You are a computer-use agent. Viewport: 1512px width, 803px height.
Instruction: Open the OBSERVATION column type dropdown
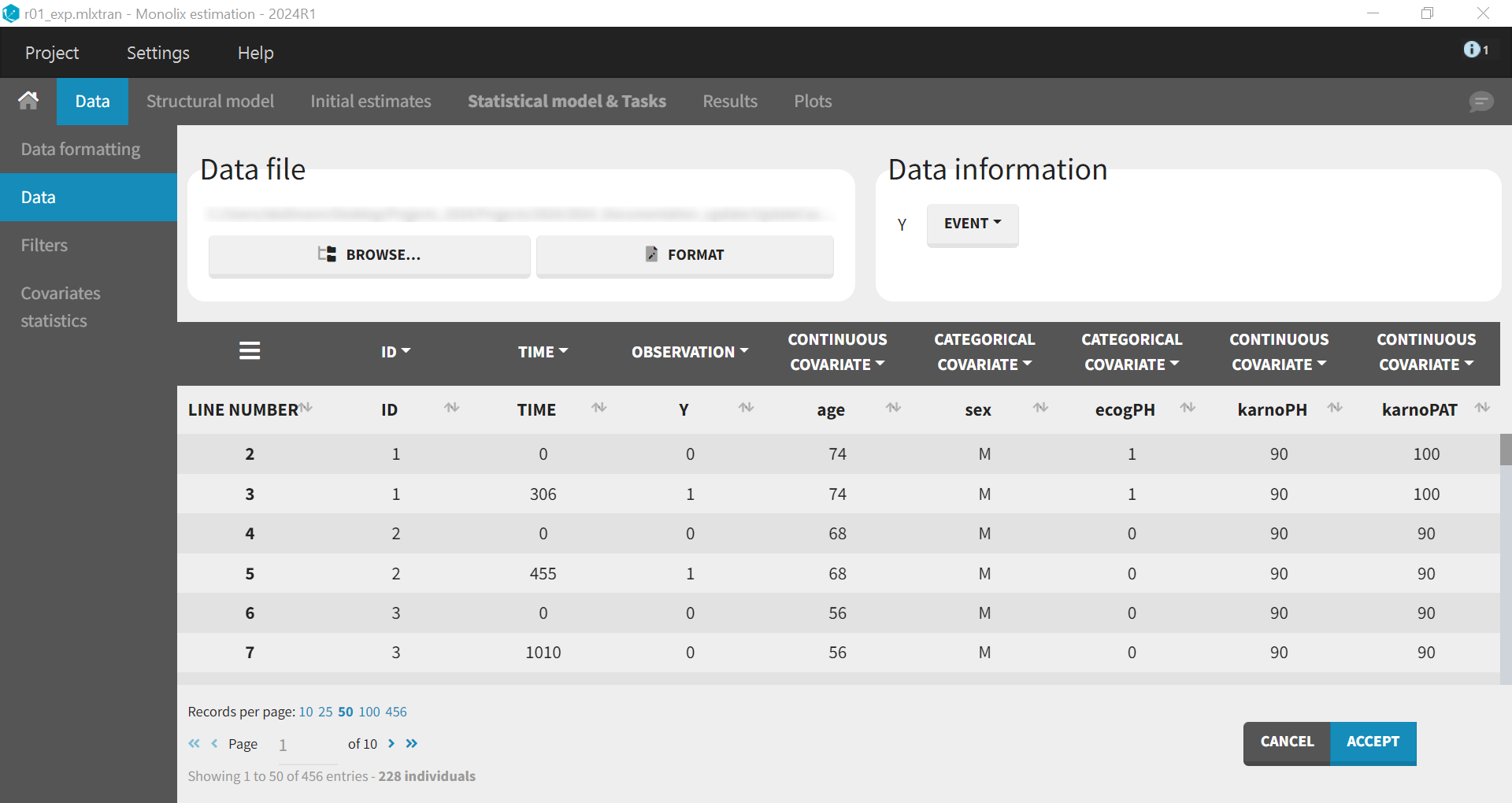click(689, 352)
